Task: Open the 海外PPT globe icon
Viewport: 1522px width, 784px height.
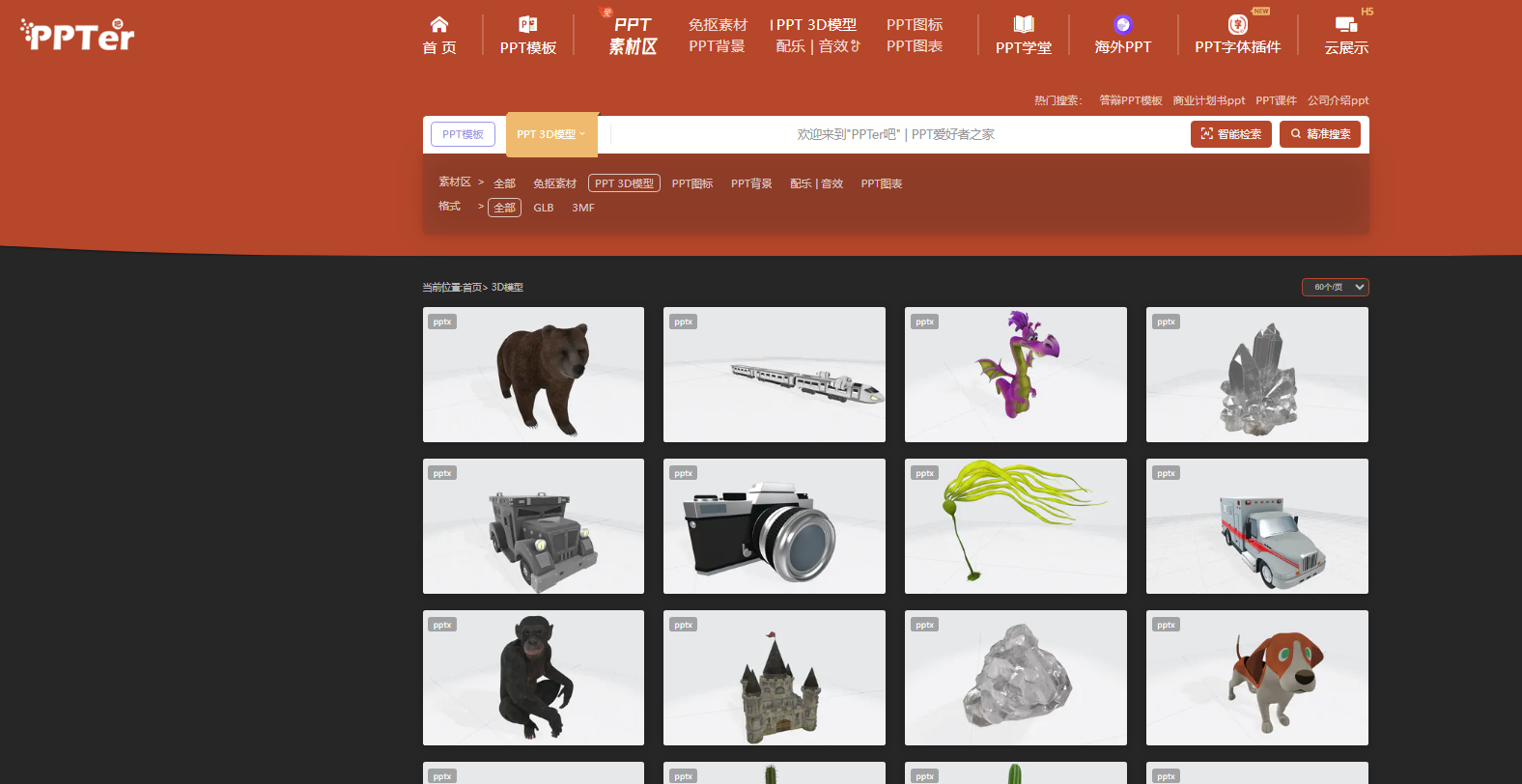Action: coord(1122,24)
